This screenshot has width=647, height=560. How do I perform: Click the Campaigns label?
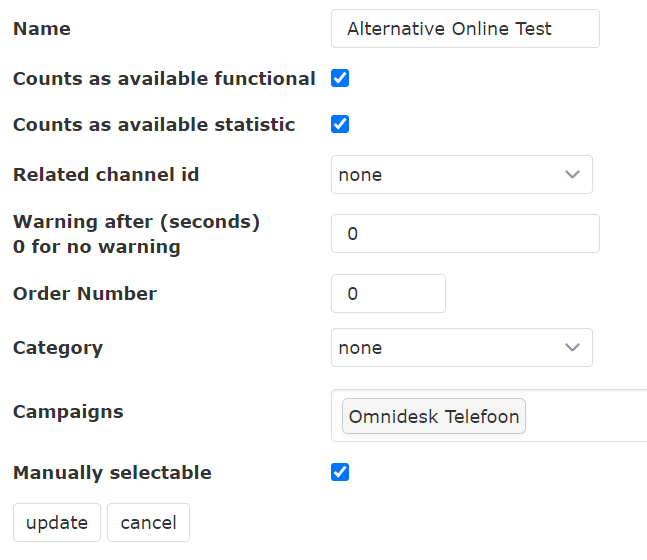68,412
